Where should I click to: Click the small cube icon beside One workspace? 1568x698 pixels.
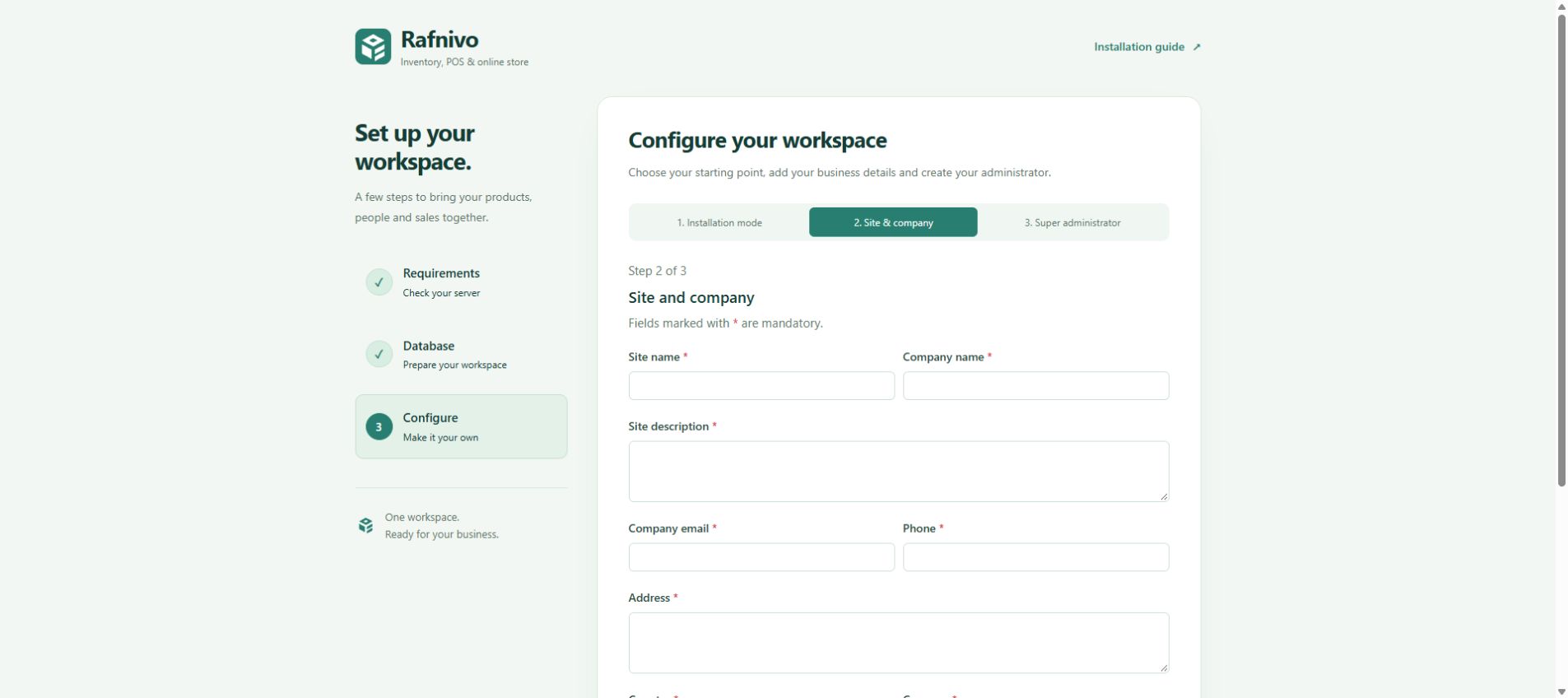tap(365, 525)
